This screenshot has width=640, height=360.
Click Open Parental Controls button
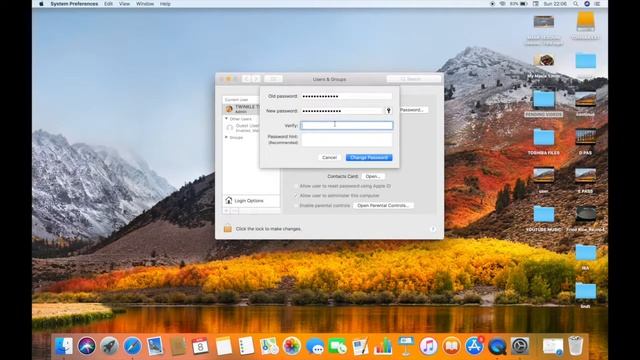[x=383, y=206]
